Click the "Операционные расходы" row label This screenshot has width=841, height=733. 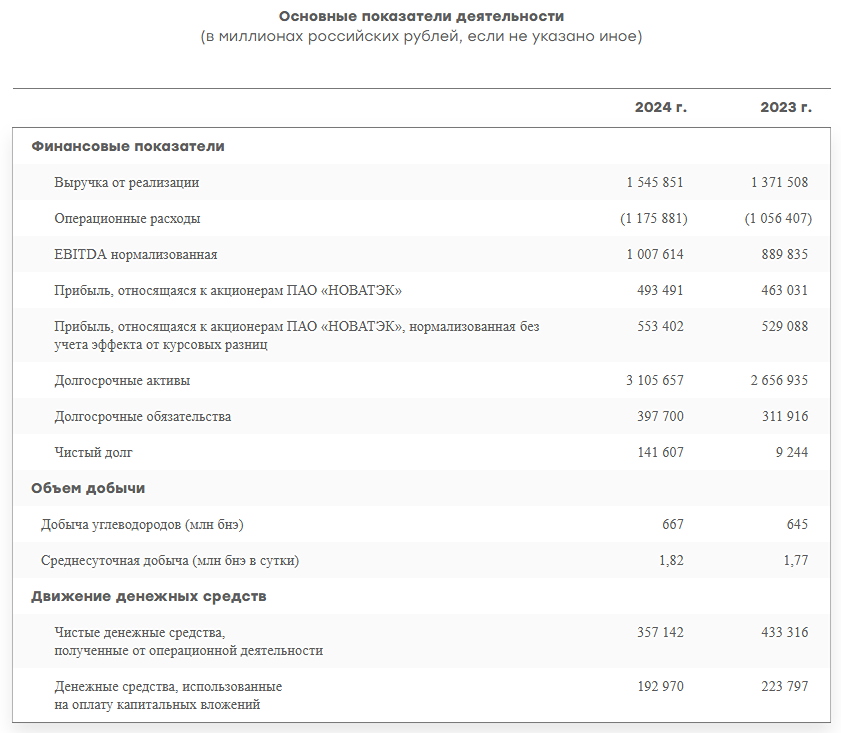coord(127,219)
